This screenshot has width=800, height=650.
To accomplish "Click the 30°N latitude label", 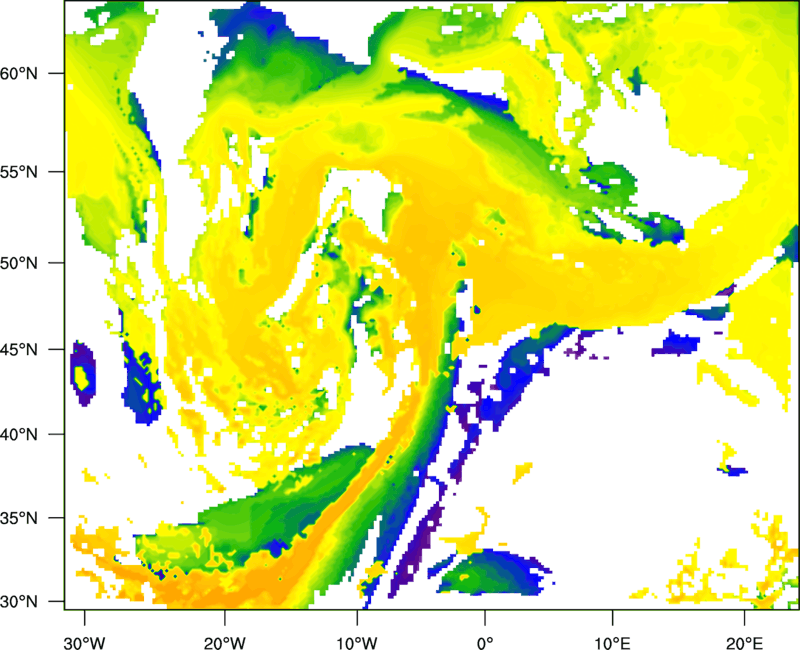I will [19, 602].
